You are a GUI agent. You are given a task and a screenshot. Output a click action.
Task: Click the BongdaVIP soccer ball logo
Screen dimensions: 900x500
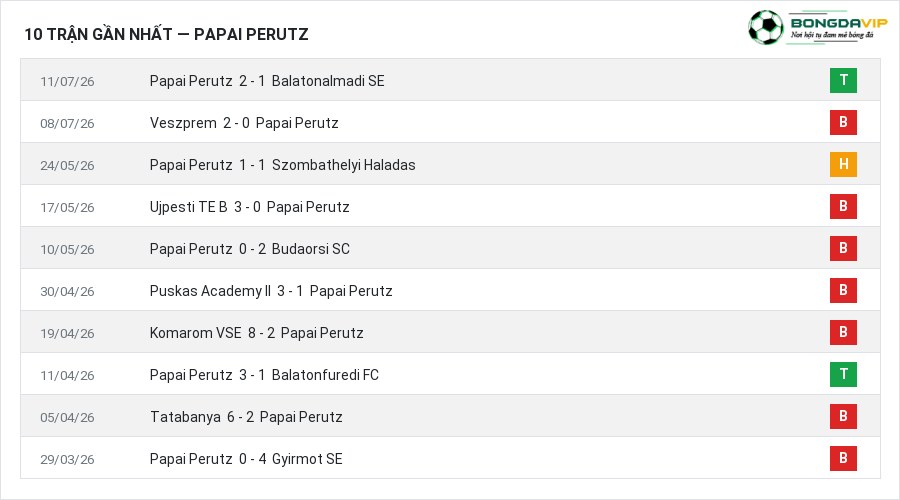coord(765,27)
